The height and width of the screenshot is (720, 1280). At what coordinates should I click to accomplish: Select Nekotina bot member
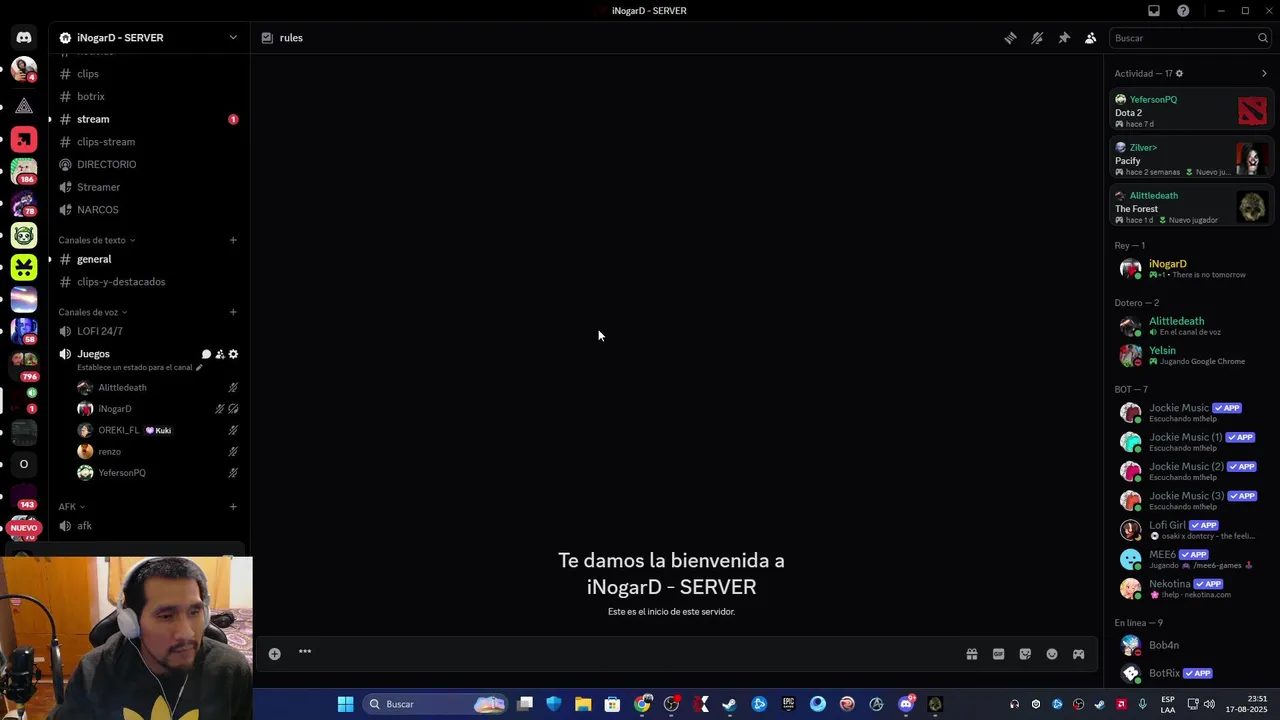coord(1191,588)
